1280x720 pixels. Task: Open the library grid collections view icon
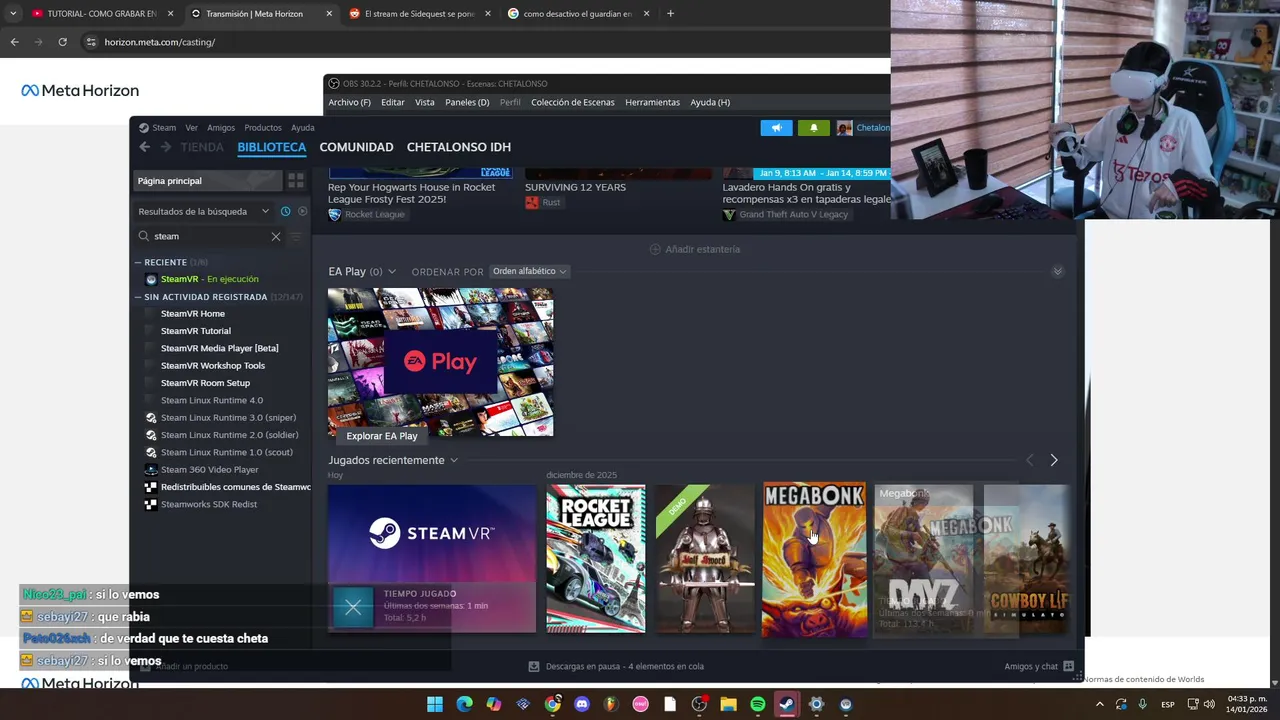(296, 181)
